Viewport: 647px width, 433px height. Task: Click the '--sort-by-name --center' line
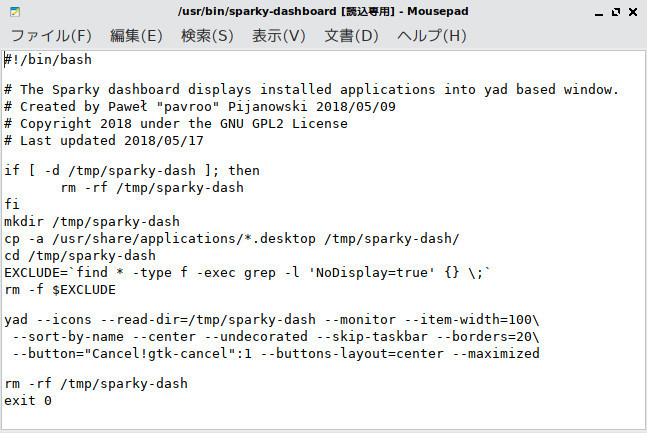(x=276, y=337)
